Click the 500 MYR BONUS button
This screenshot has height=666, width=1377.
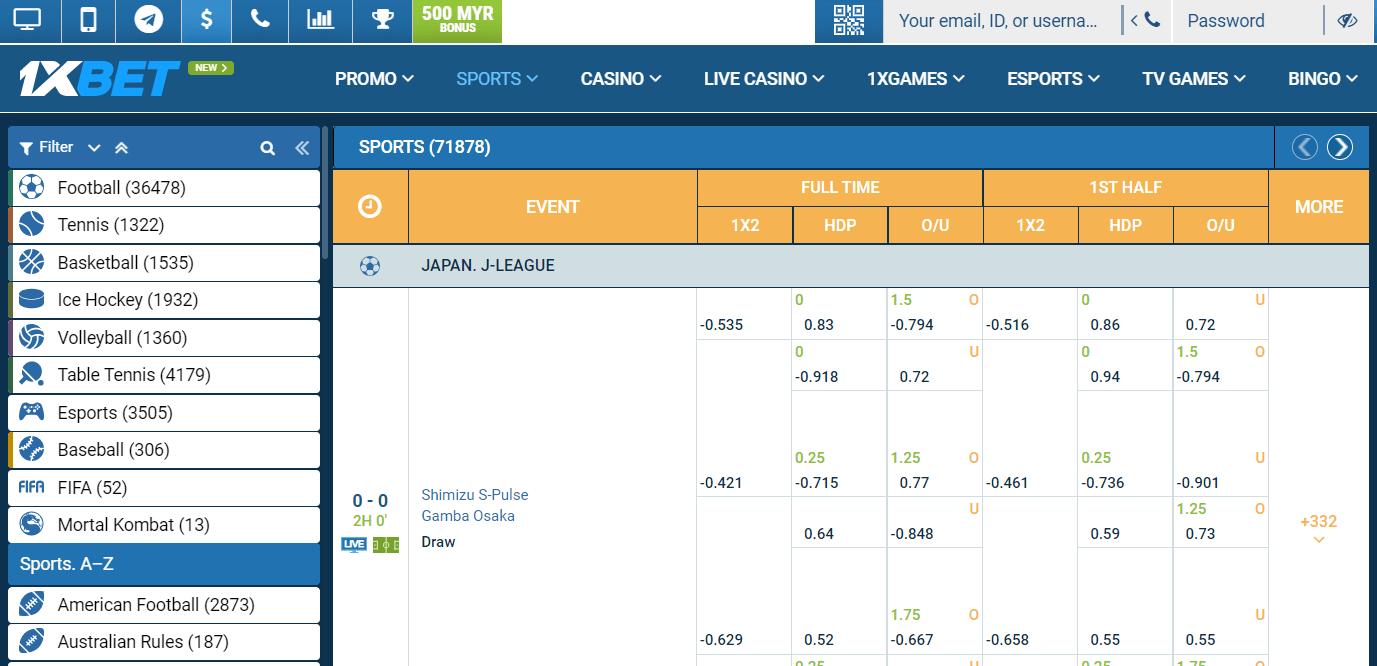tap(457, 20)
